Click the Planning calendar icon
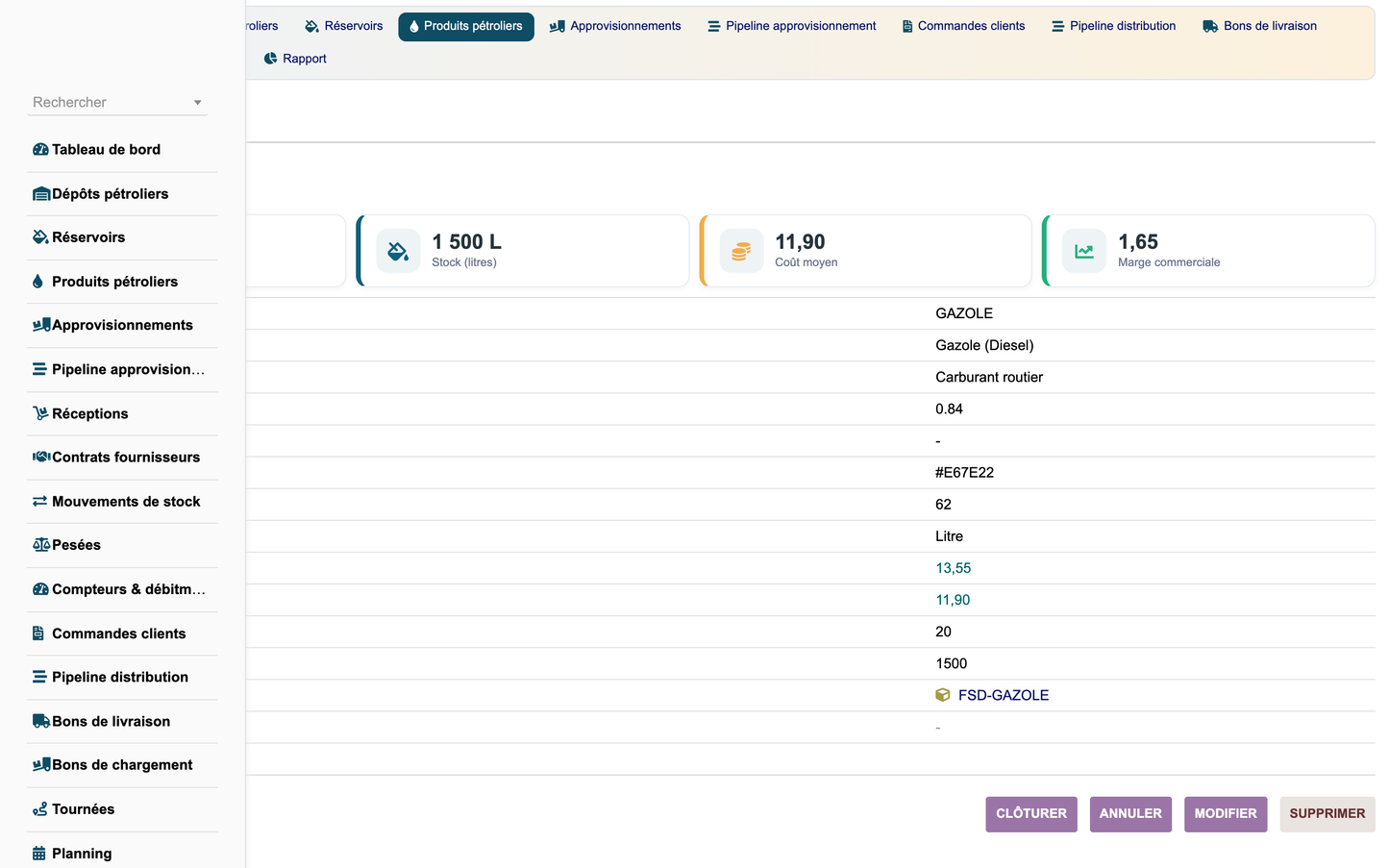 38,854
